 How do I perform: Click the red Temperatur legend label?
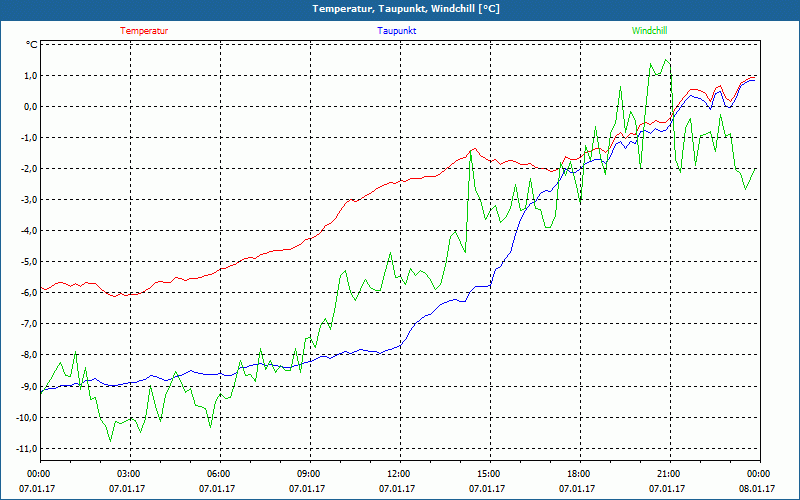[x=144, y=31]
